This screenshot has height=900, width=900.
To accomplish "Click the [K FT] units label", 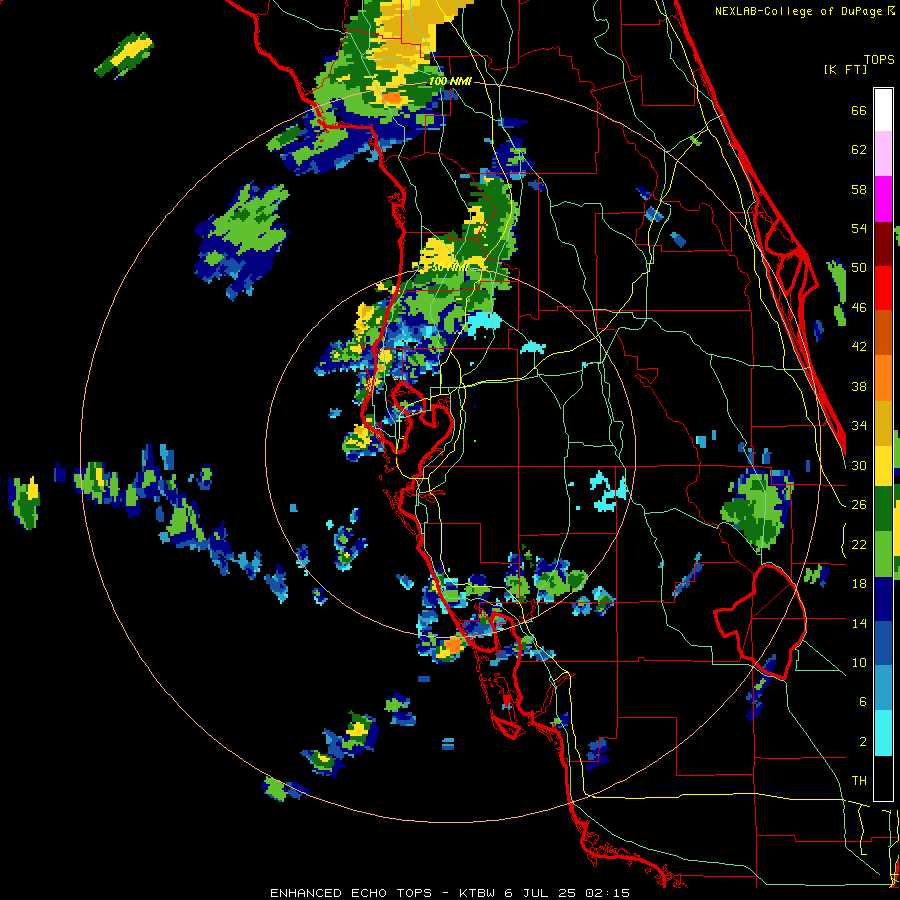I will tap(845, 70).
